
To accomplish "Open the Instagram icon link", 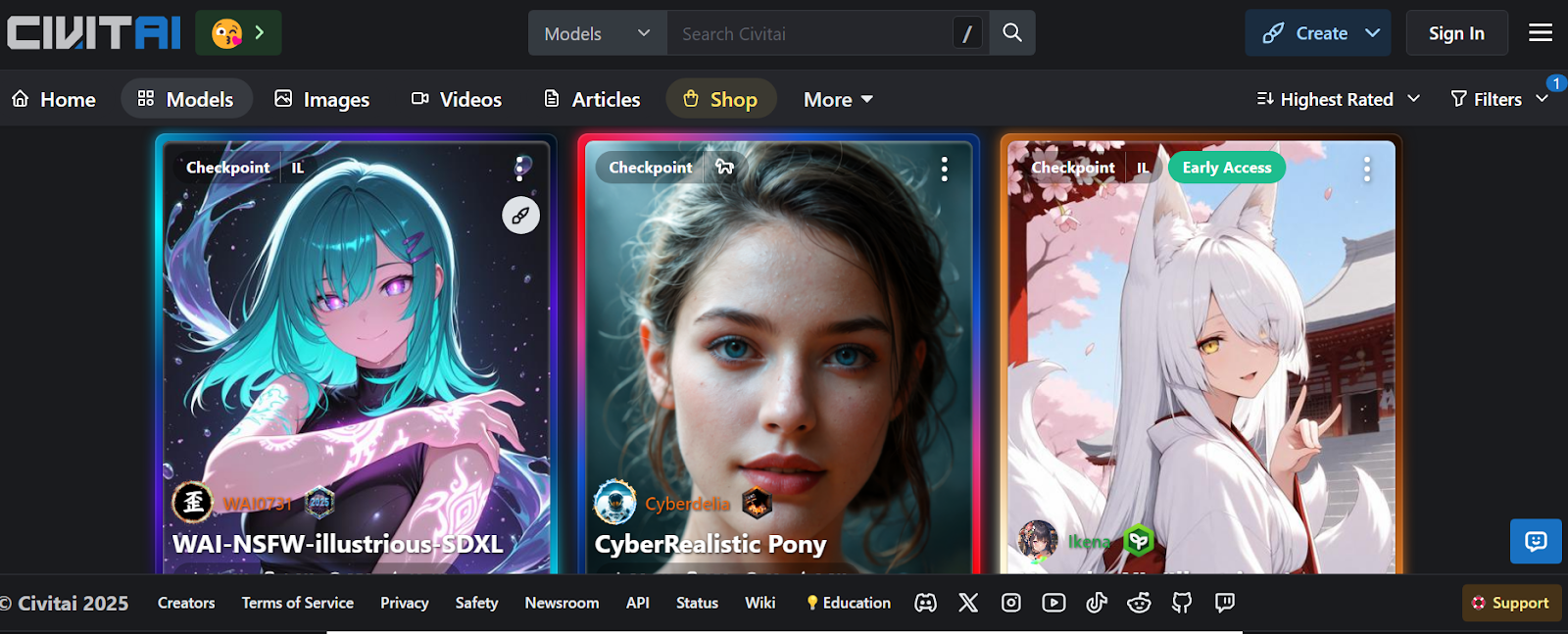I will pos(1011,603).
